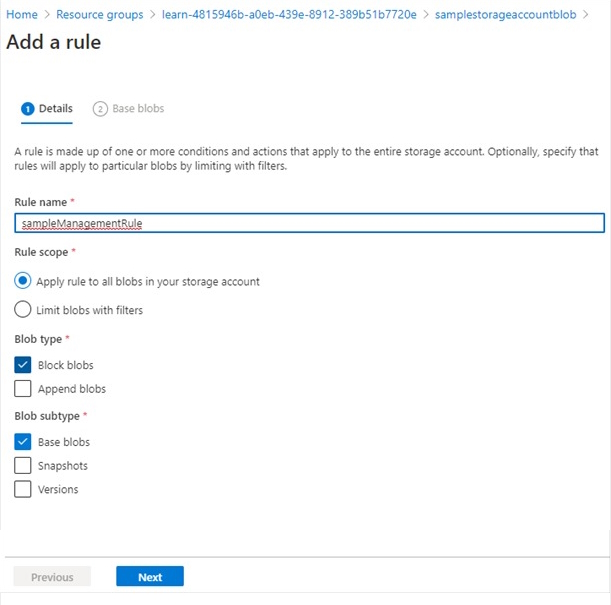The height and width of the screenshot is (605, 611).
Task: Go to samplestorageaccountblob breadcrumb
Action: [506, 15]
